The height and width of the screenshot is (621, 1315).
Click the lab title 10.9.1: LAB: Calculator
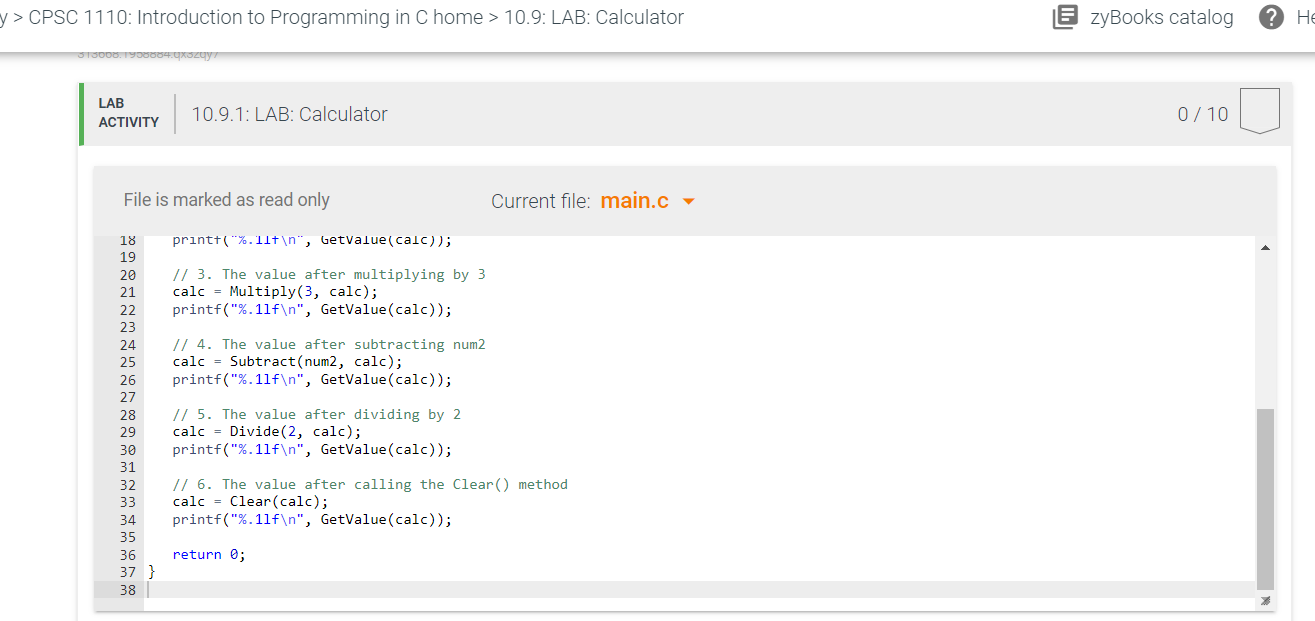coord(288,114)
